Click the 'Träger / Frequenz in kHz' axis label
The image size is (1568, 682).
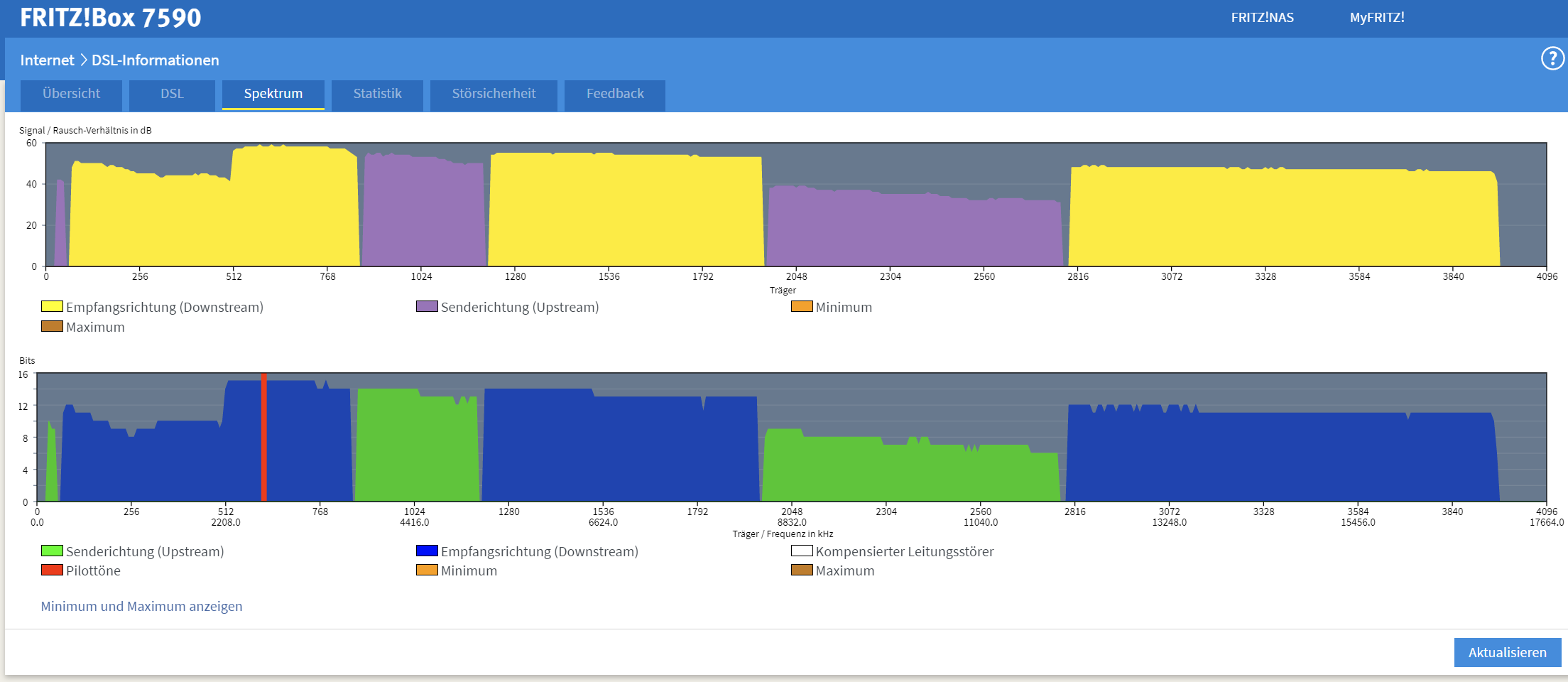(x=783, y=534)
